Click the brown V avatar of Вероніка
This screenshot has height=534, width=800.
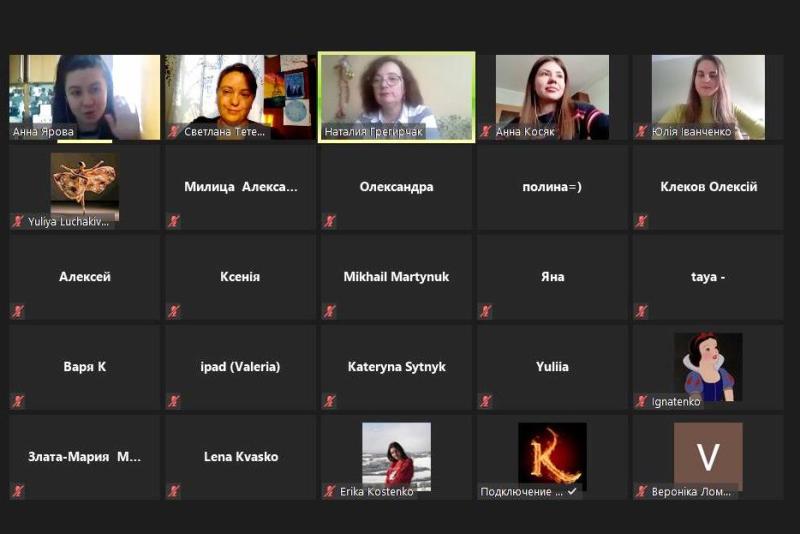[x=708, y=455]
